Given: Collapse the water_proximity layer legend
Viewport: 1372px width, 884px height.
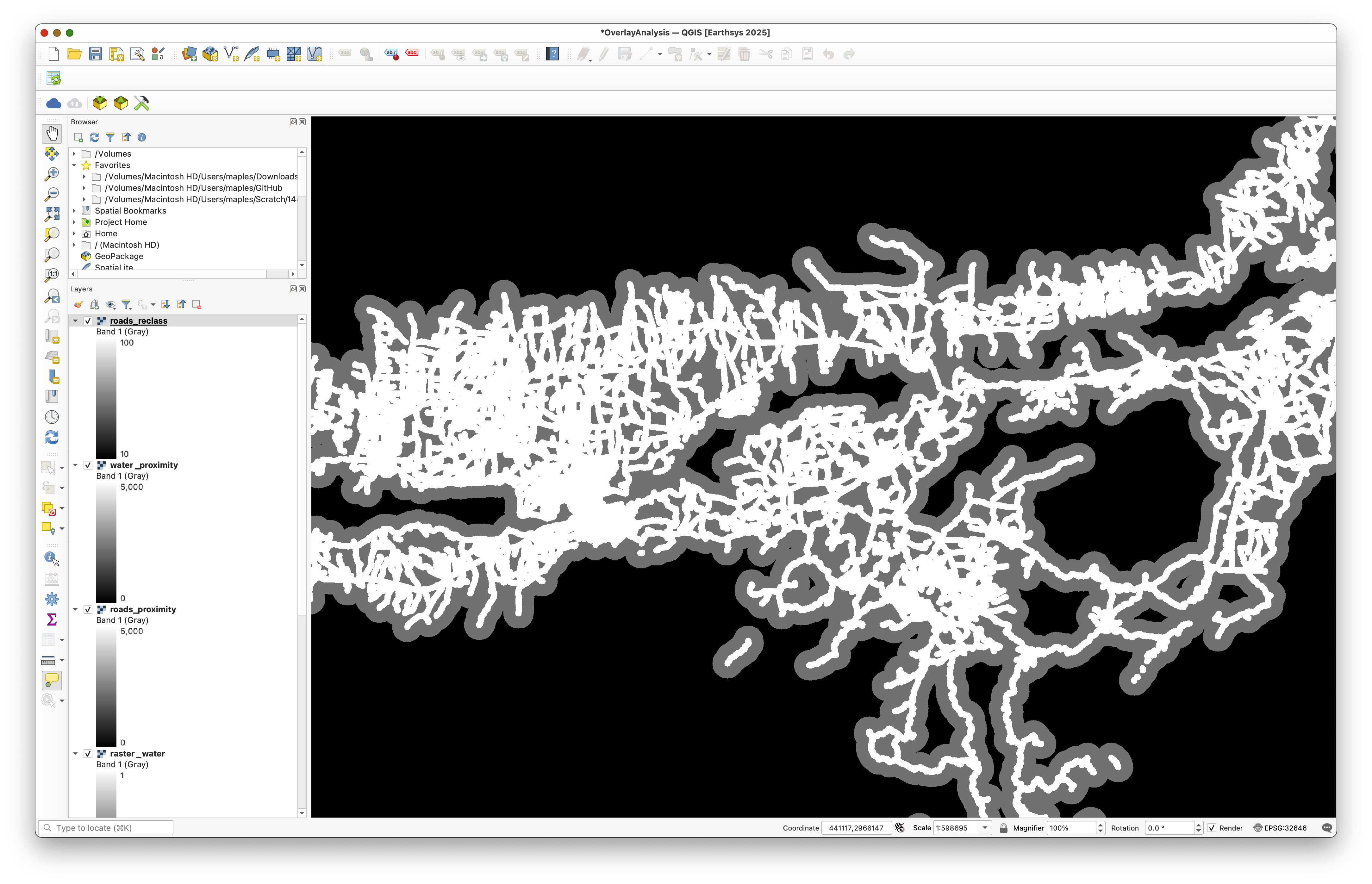Looking at the screenshot, I should pos(75,465).
